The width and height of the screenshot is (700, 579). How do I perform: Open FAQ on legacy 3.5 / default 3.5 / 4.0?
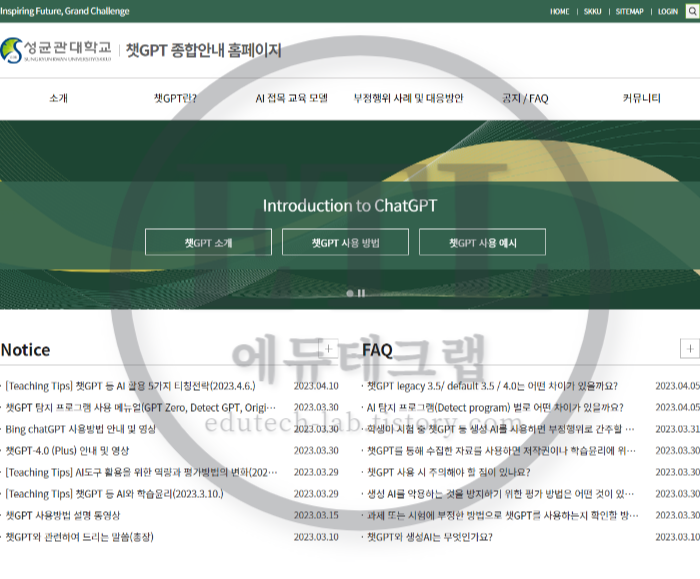492,386
